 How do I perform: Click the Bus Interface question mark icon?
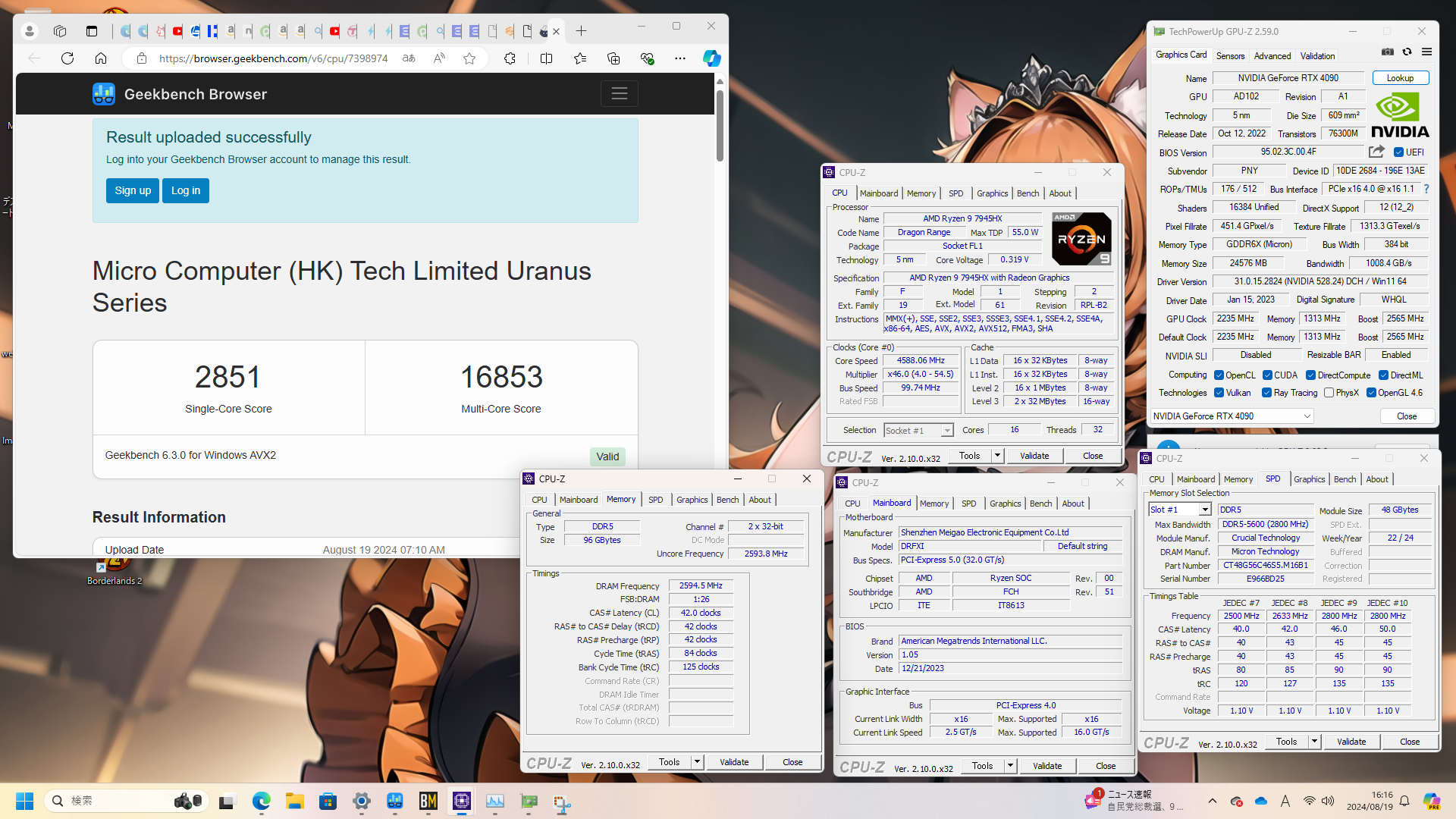pyautogui.click(x=1426, y=189)
